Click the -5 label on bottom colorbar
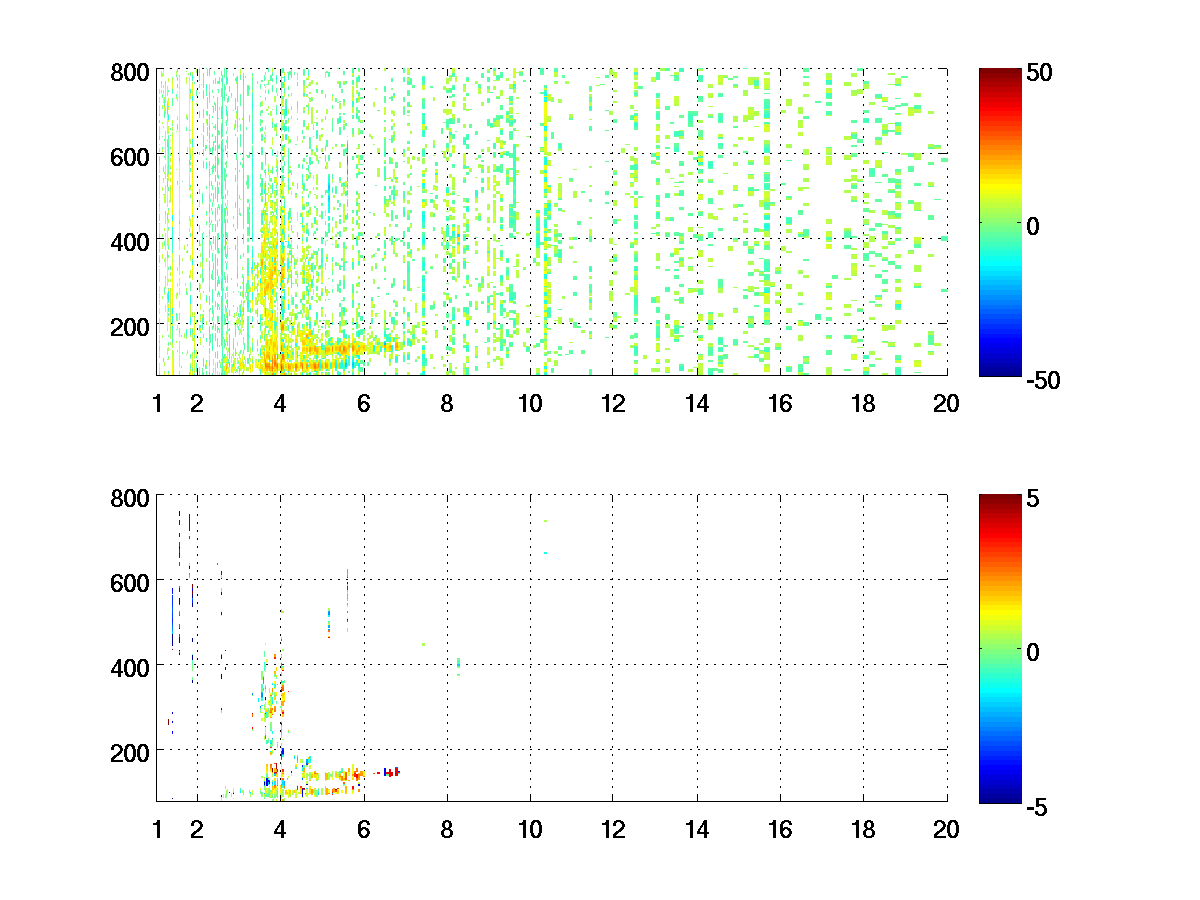This screenshot has height=900, width=1200. click(1037, 806)
